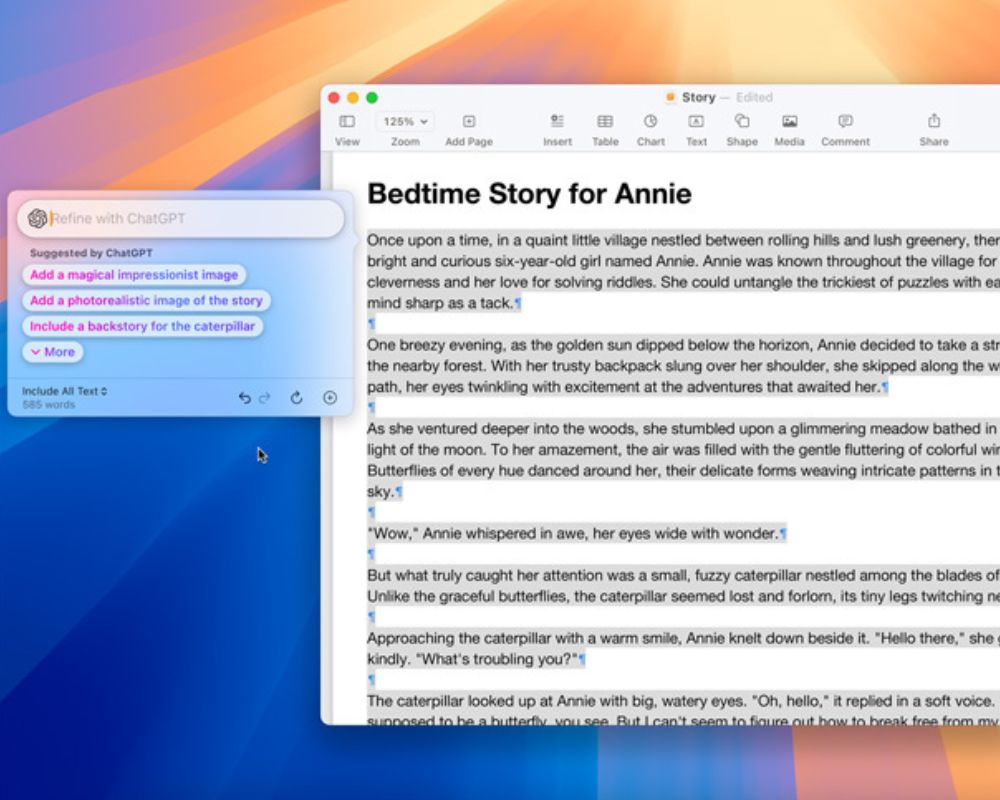
Task: Click the Add Page toolbar icon
Action: [x=469, y=121]
